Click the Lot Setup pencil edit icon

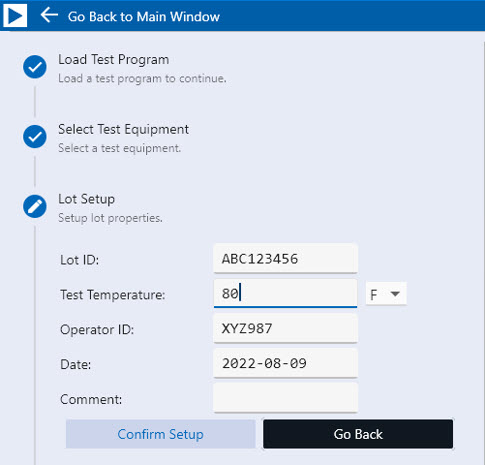[35, 206]
